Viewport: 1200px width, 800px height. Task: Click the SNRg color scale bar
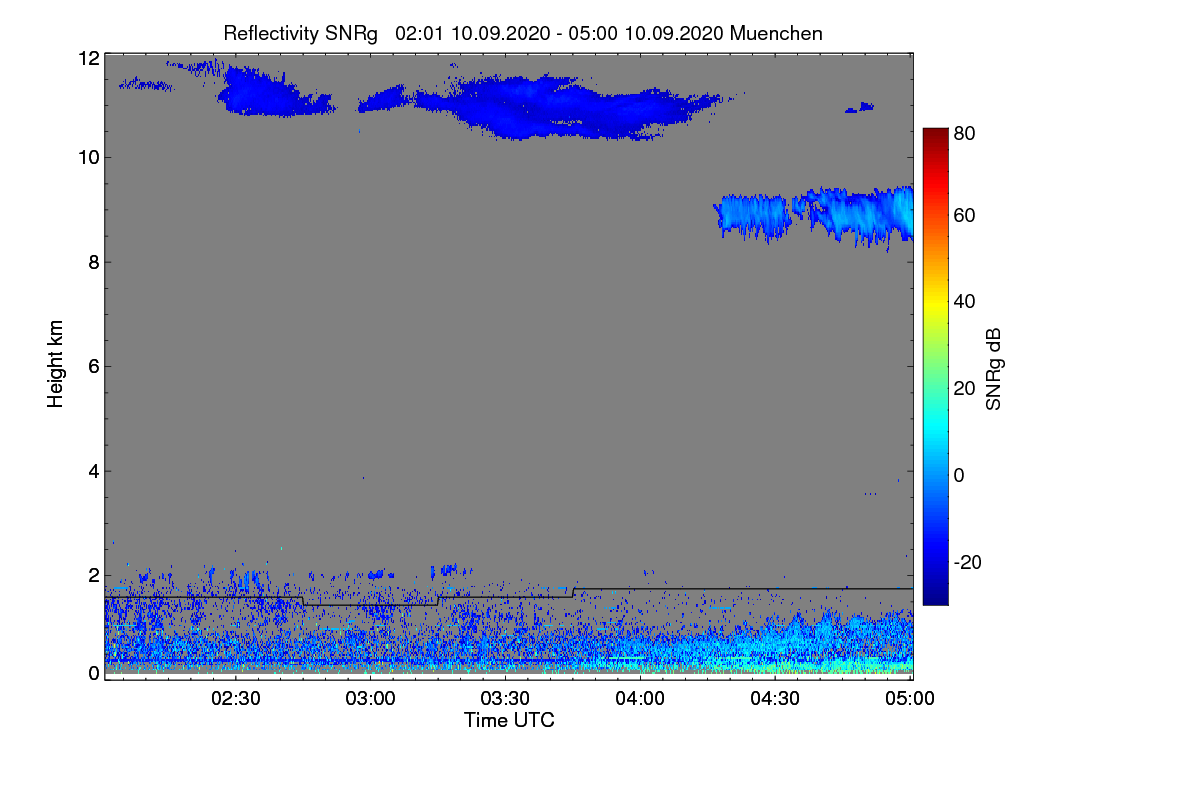coord(934,366)
